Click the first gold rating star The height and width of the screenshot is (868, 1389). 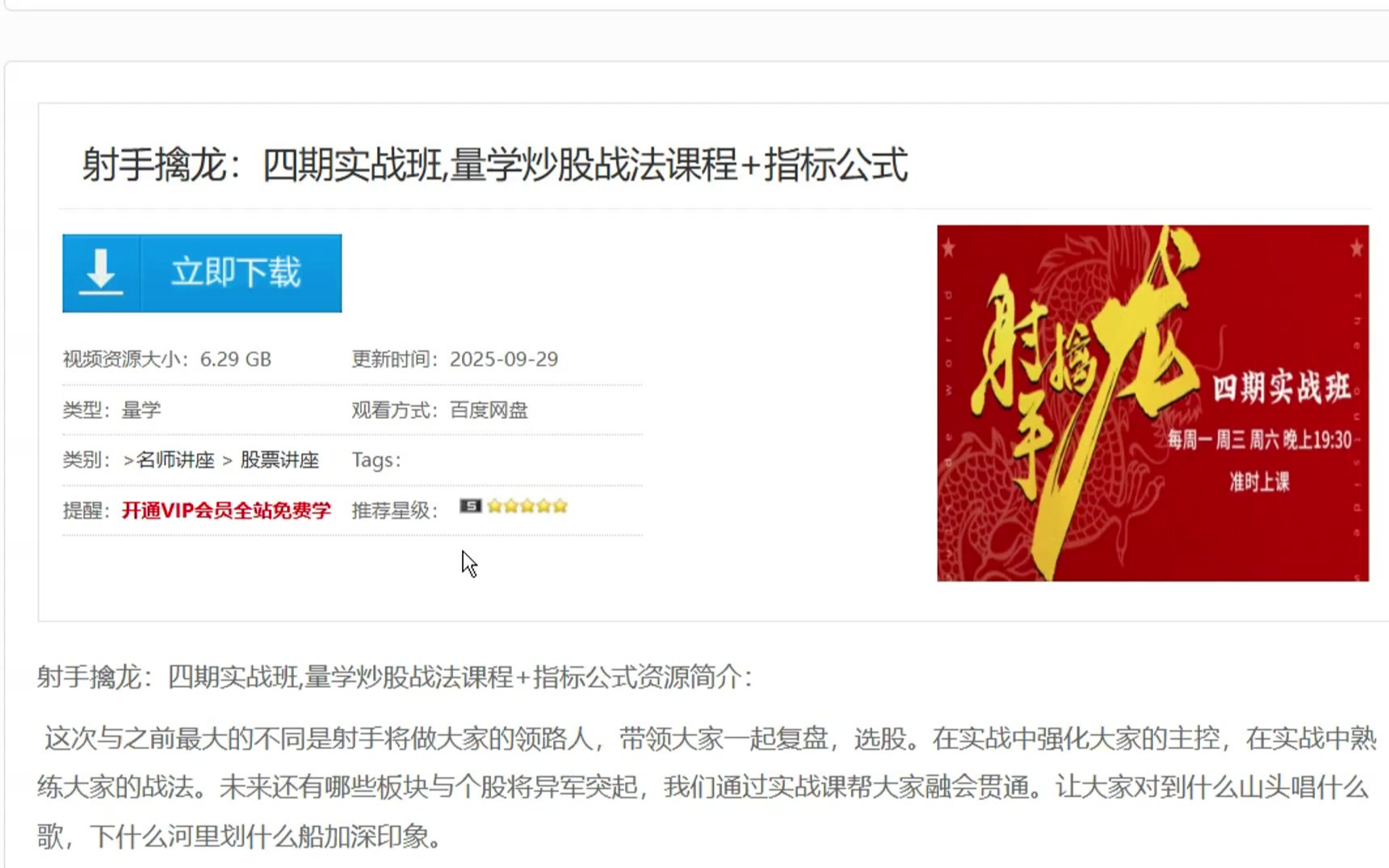pos(494,506)
